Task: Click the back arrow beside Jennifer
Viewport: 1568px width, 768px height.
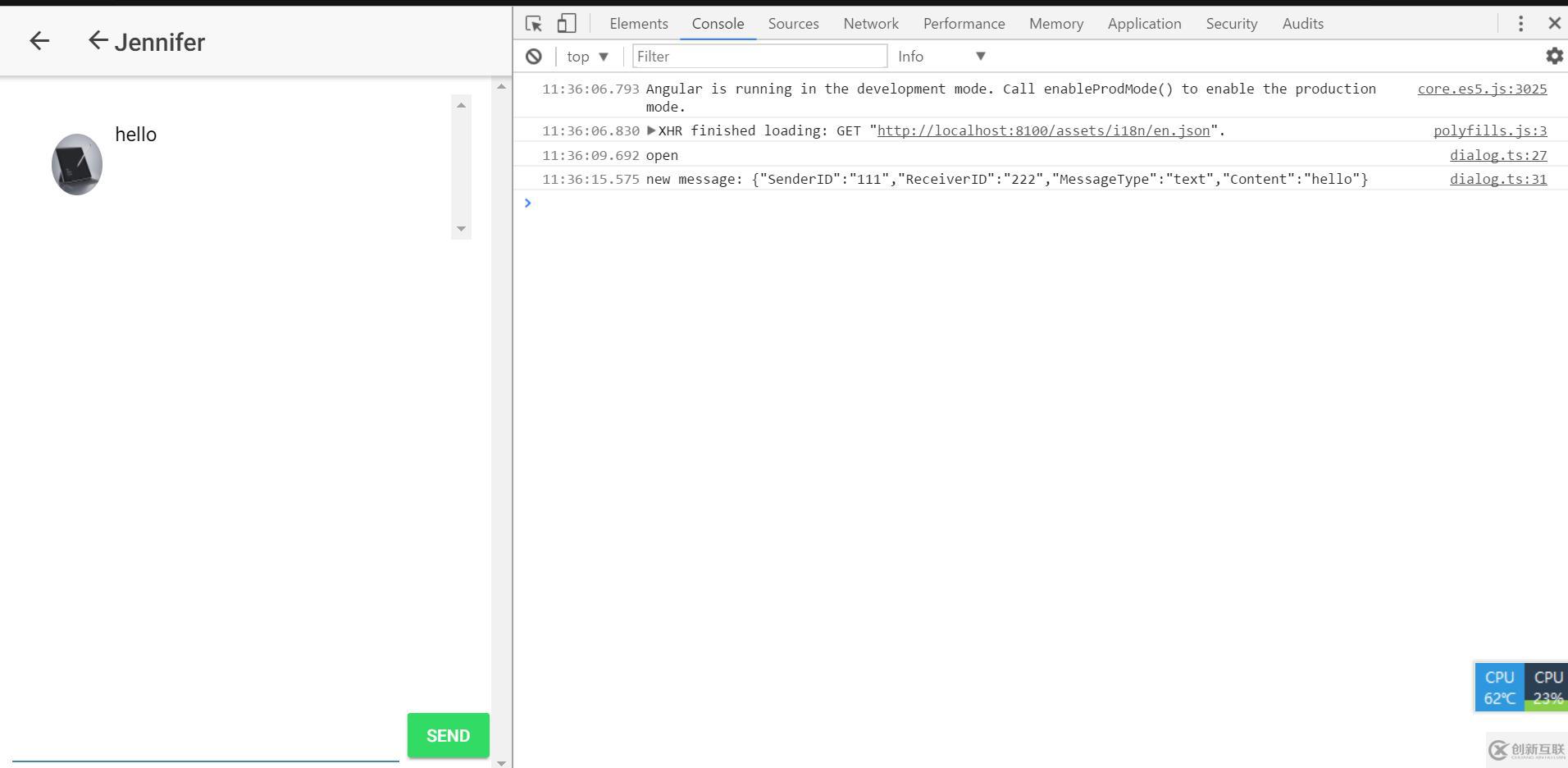Action: (x=98, y=40)
